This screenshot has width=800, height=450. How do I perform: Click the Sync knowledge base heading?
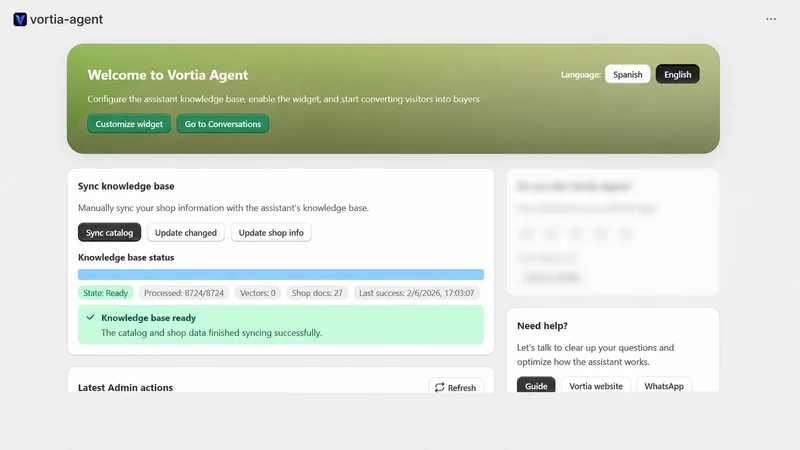pyautogui.click(x=126, y=186)
